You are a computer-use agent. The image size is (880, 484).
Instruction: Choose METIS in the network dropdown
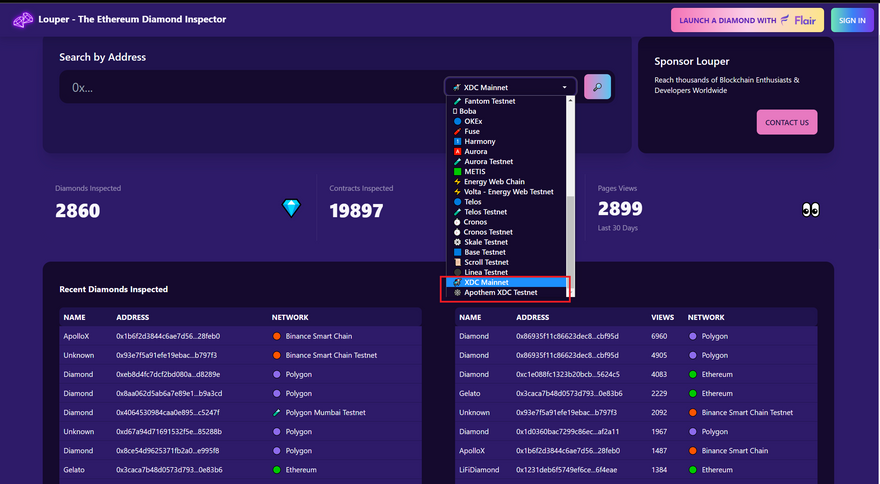474,172
